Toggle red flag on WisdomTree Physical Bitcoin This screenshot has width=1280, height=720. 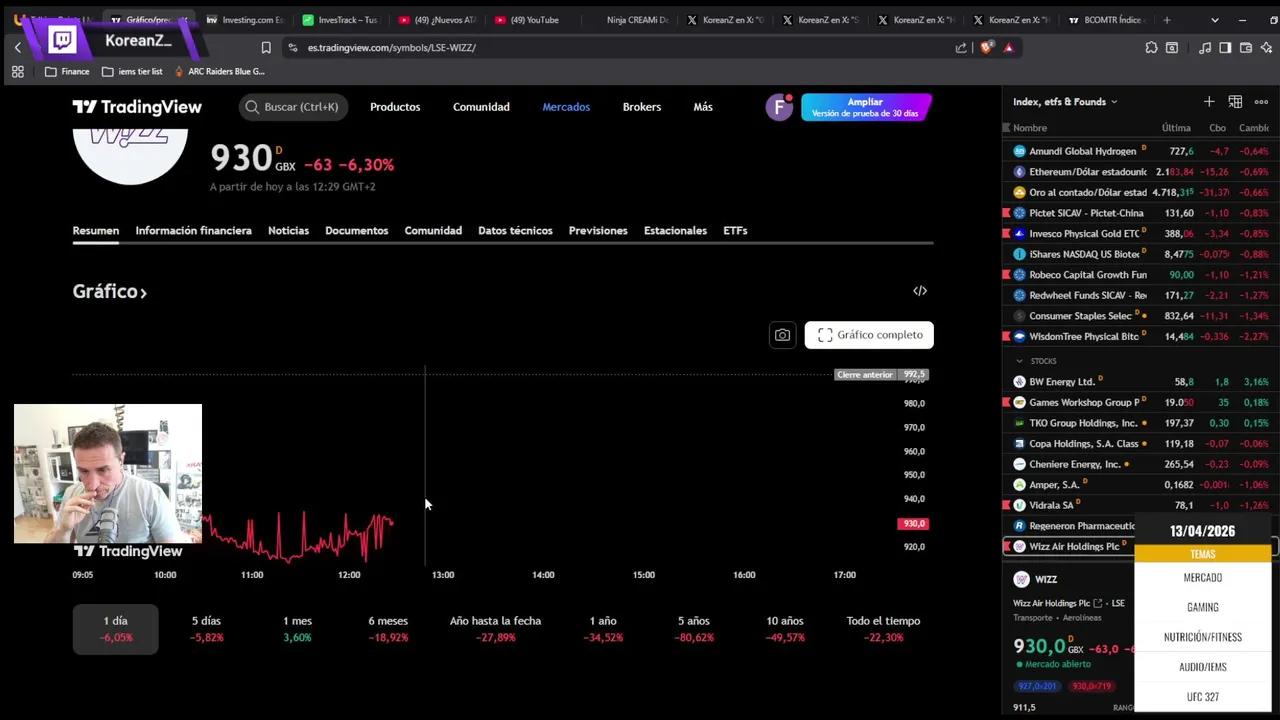[x=1007, y=337]
